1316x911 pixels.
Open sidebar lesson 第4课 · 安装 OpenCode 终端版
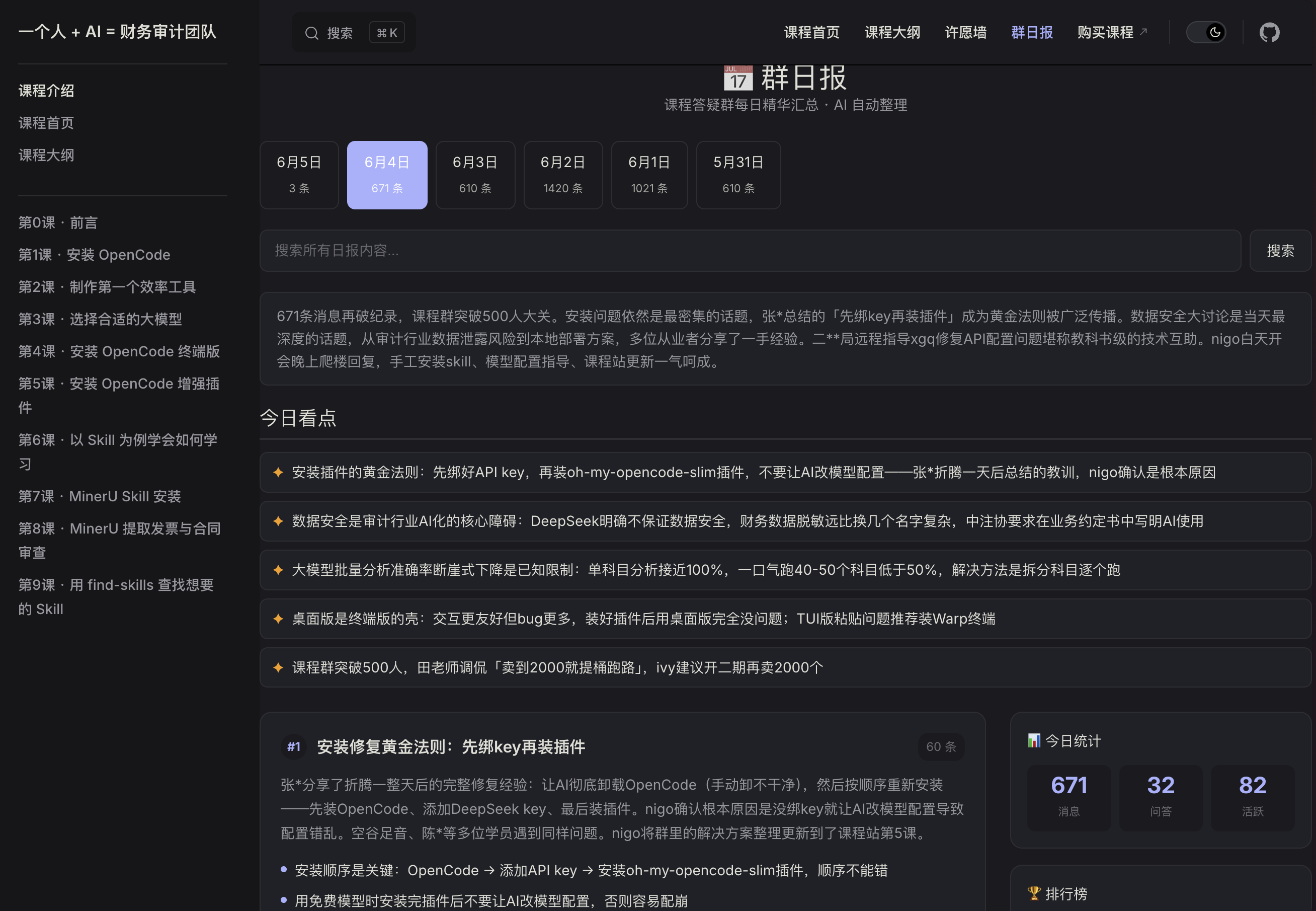pos(119,351)
